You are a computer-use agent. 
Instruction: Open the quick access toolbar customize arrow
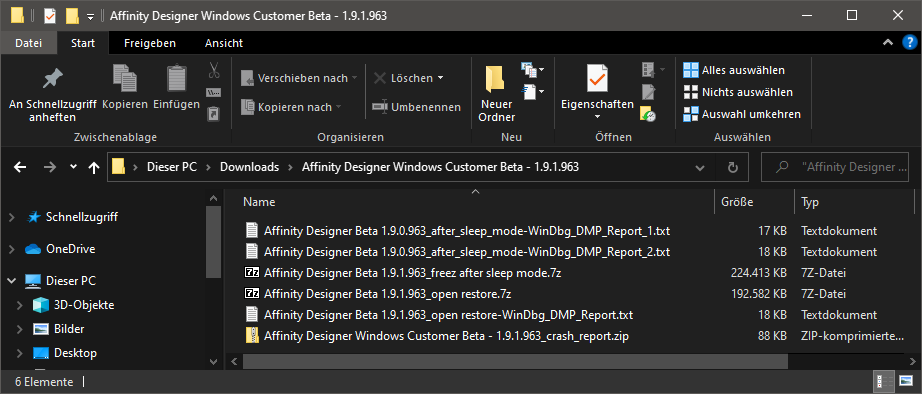click(90, 16)
